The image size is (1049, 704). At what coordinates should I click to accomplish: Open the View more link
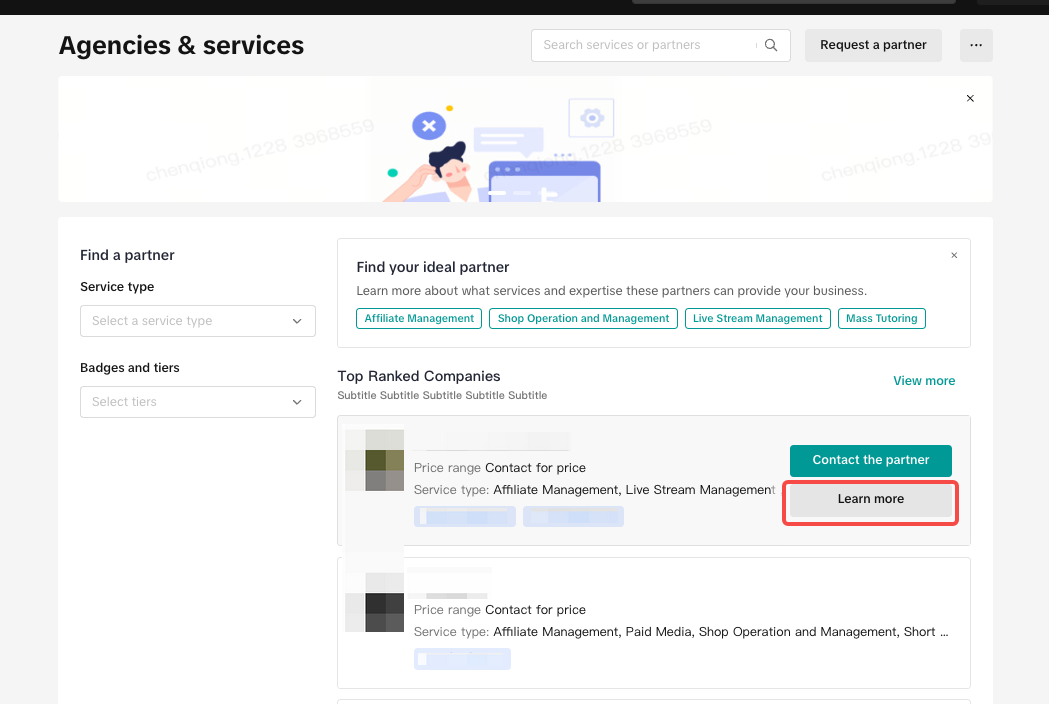(x=923, y=381)
